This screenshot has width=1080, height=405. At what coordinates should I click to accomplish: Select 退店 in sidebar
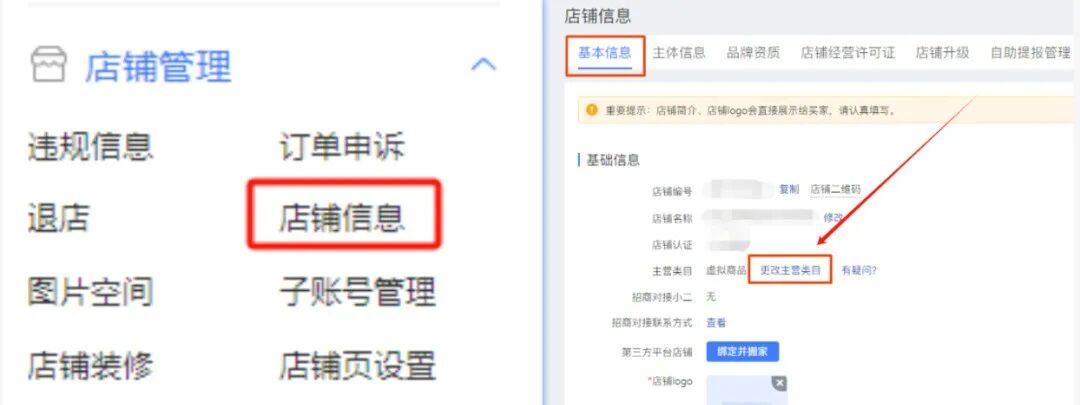(59, 219)
